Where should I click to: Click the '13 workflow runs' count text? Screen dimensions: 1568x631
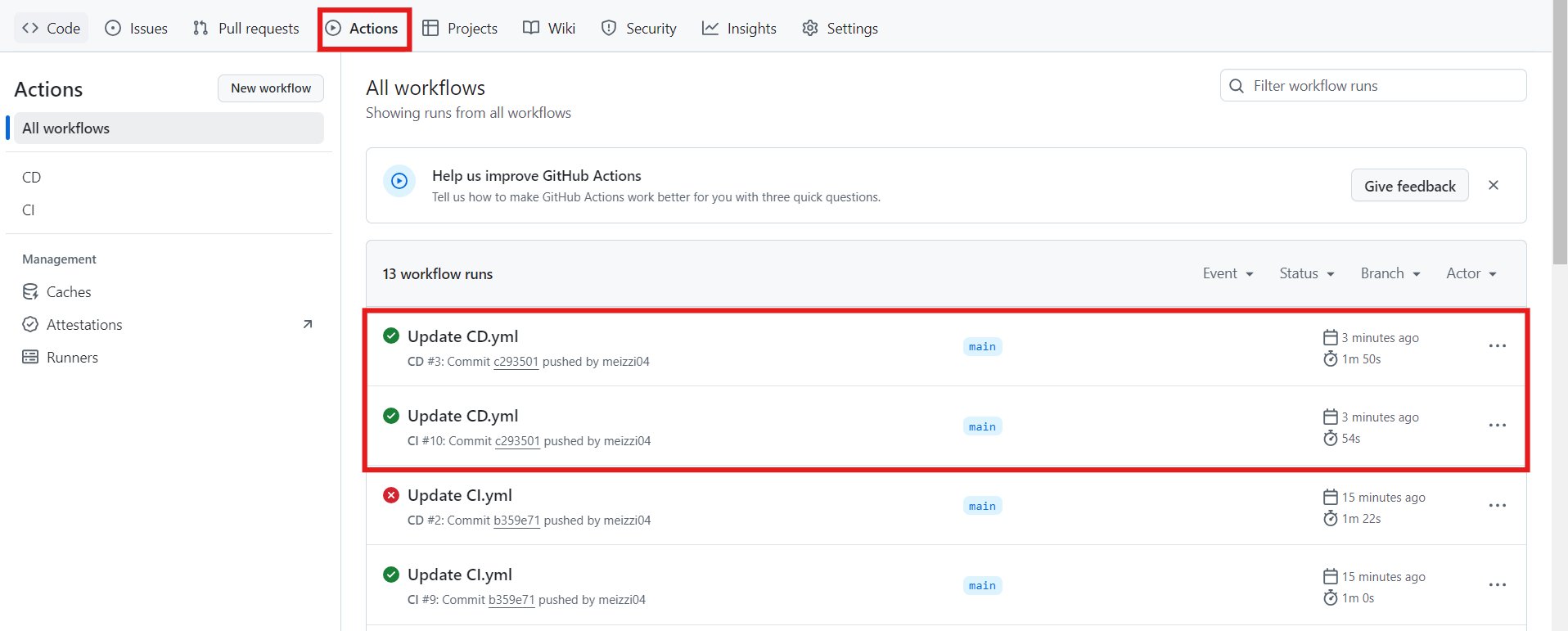(438, 274)
